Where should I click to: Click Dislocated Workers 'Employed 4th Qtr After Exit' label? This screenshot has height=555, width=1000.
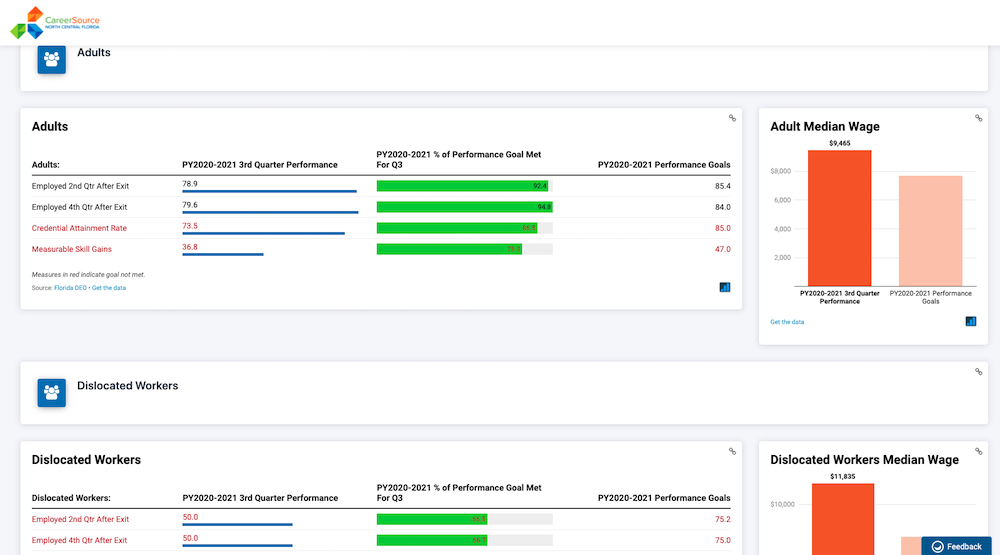[x=80, y=540]
